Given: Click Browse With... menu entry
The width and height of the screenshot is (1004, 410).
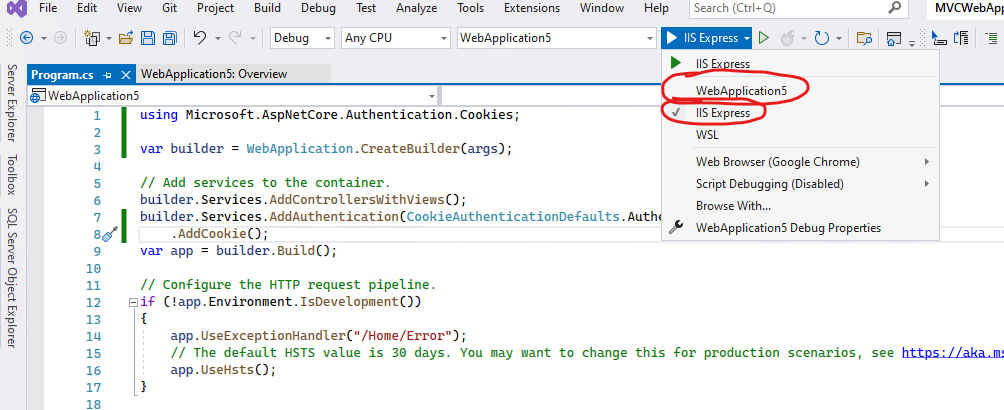Looking at the screenshot, I should (733, 206).
